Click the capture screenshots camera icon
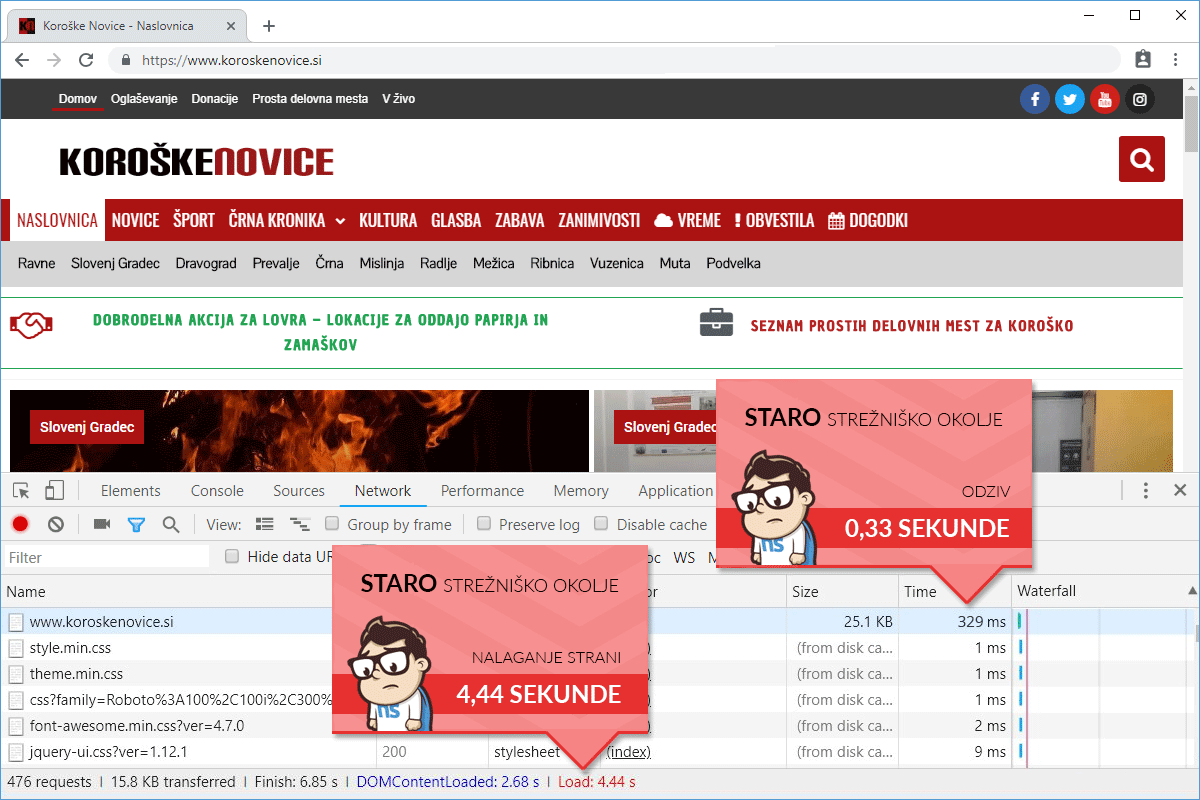This screenshot has width=1200, height=800. coord(101,524)
